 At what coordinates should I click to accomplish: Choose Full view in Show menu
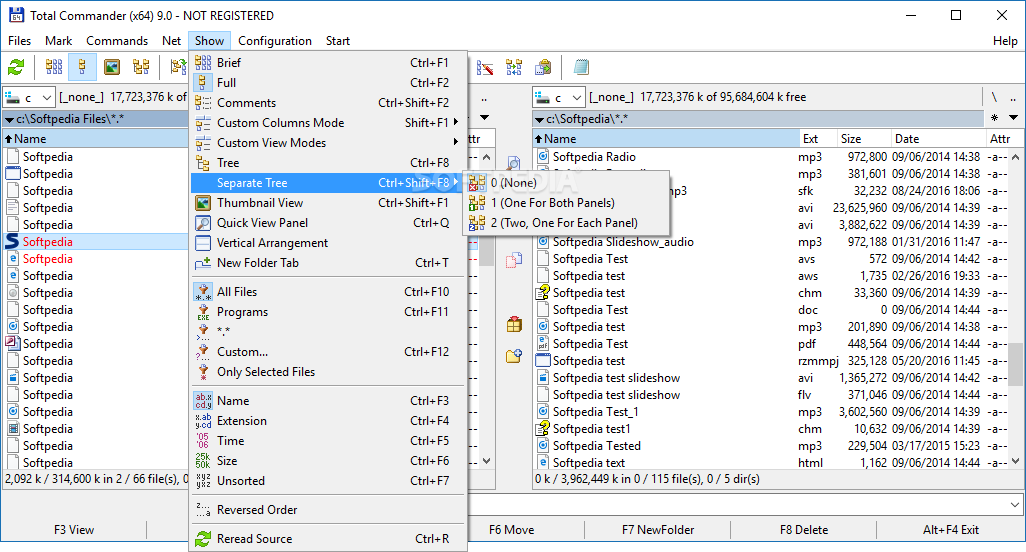[x=329, y=82]
